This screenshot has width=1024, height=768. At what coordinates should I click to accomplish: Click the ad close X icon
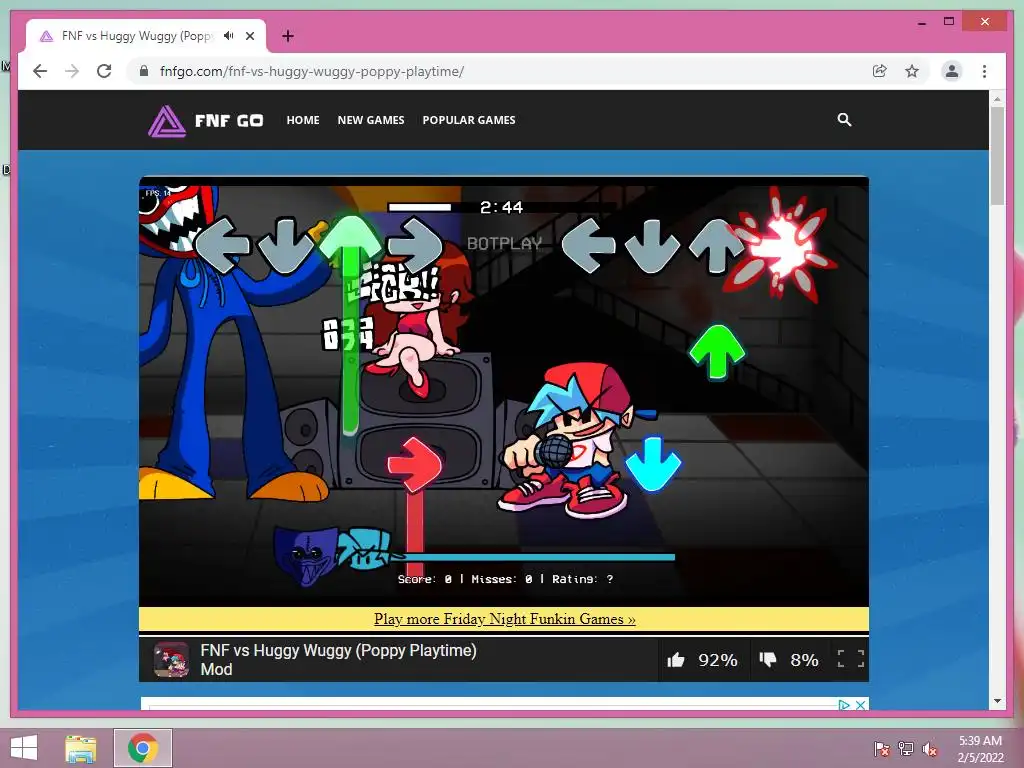(x=861, y=705)
